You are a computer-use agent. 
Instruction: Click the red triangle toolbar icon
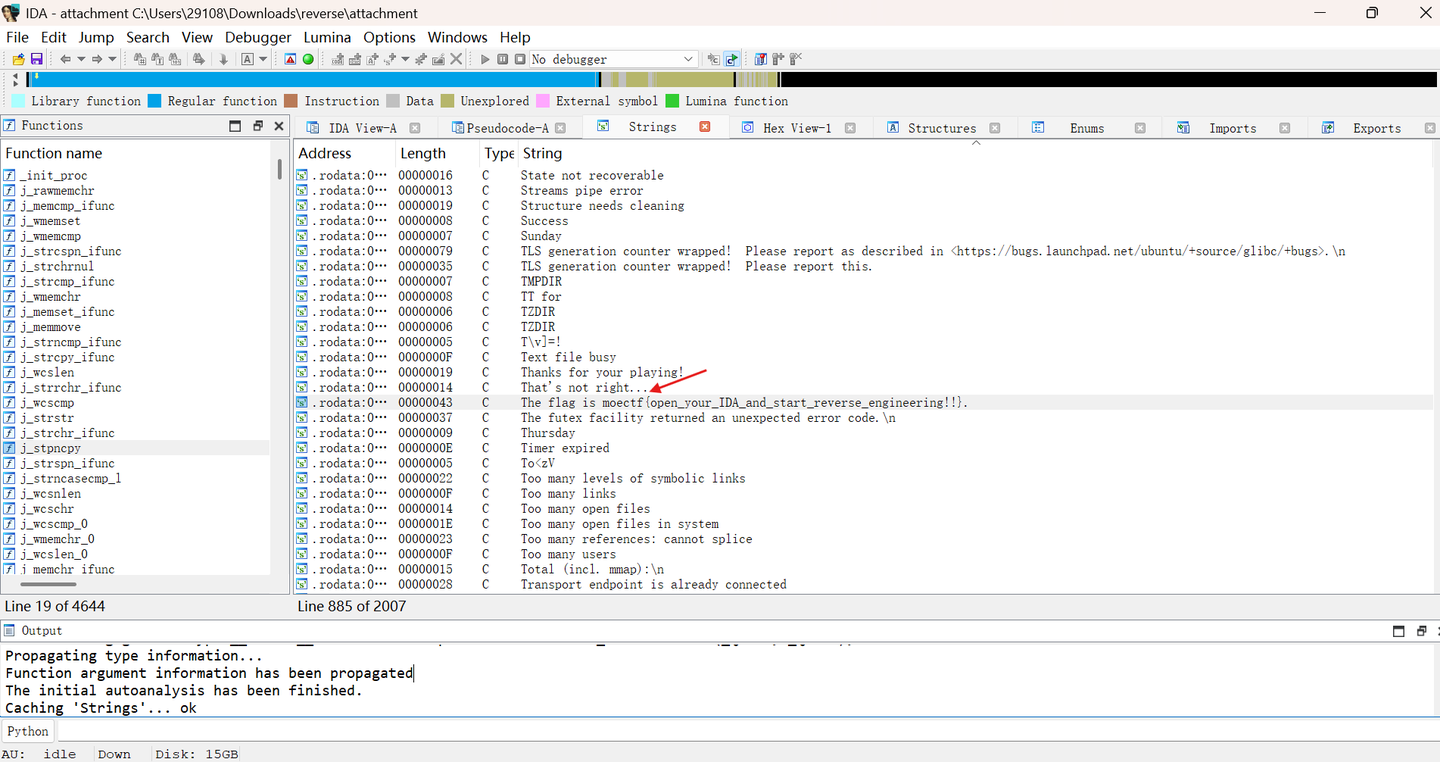click(290, 59)
